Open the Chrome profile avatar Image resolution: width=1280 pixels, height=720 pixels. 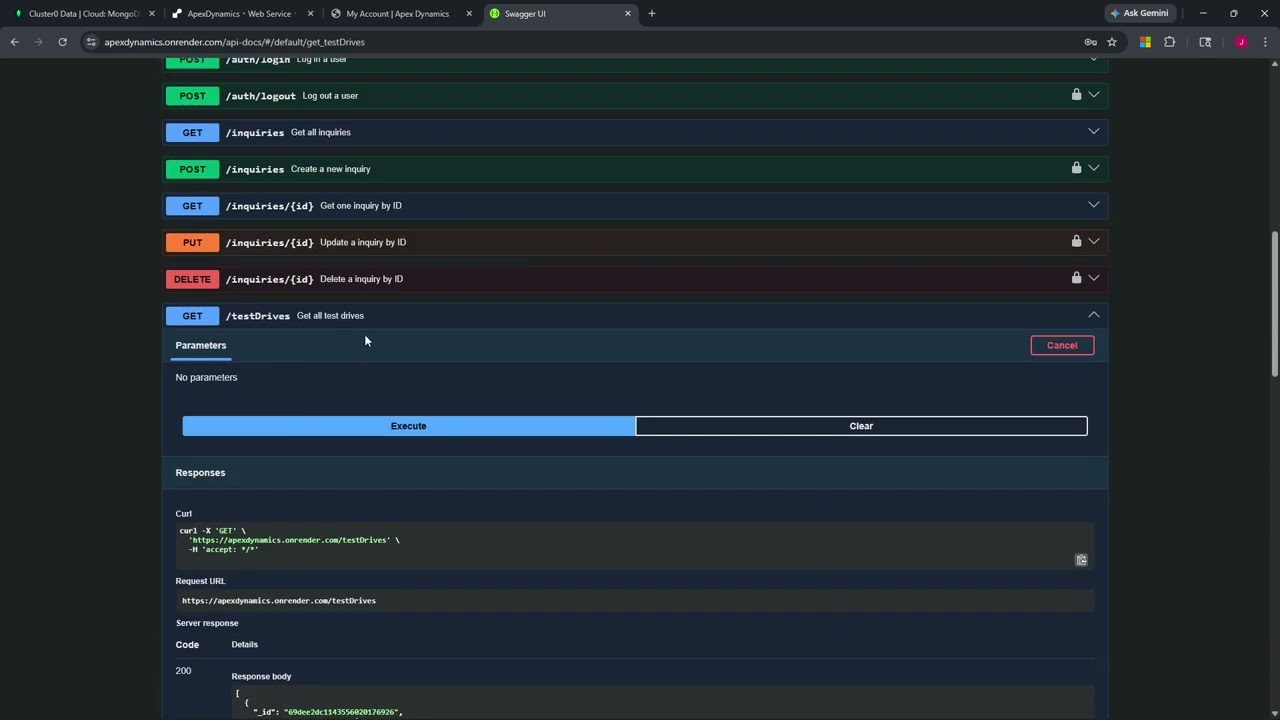tap(1241, 42)
